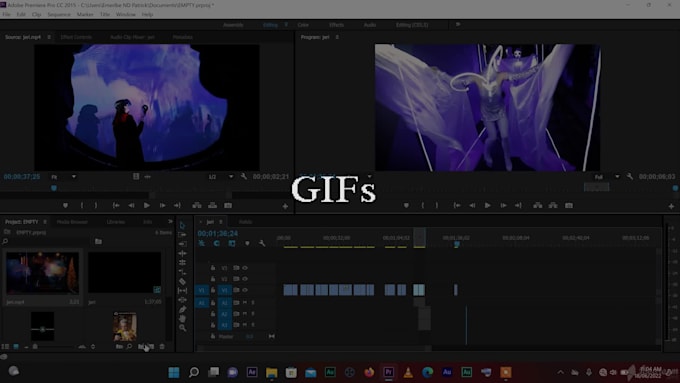
Task: Switch Project panel to list view
Action: [x=5, y=347]
